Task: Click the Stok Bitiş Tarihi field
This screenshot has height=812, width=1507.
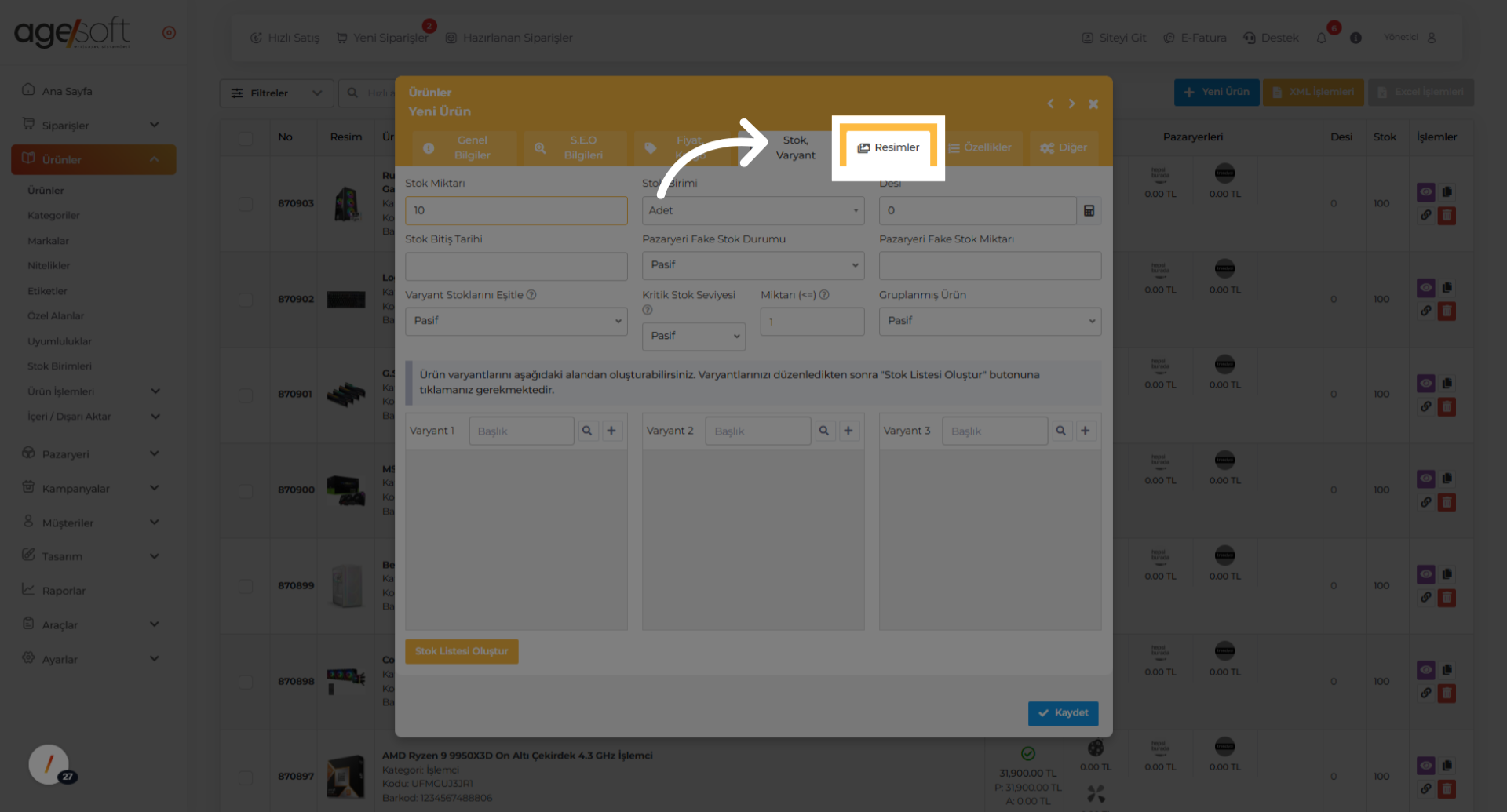Action: pos(516,266)
